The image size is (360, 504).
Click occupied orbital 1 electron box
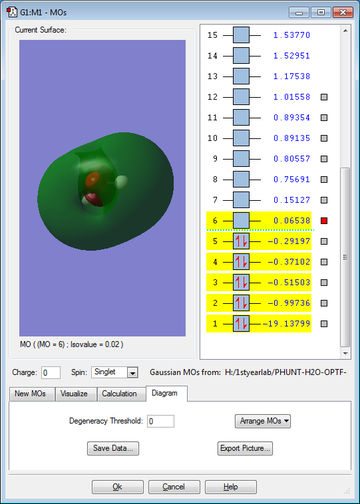tap(241, 324)
